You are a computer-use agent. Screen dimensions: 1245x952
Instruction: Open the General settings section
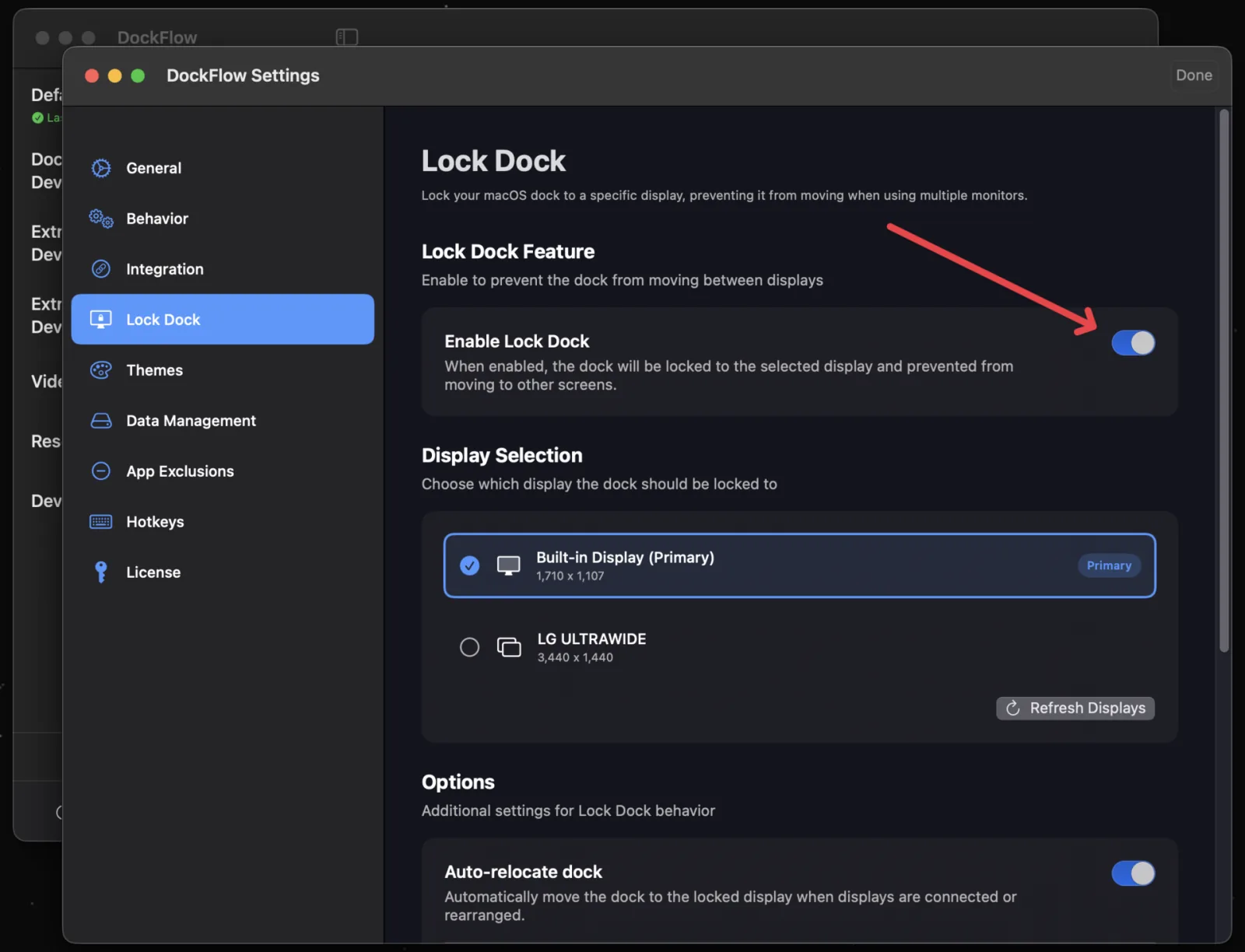pos(223,168)
